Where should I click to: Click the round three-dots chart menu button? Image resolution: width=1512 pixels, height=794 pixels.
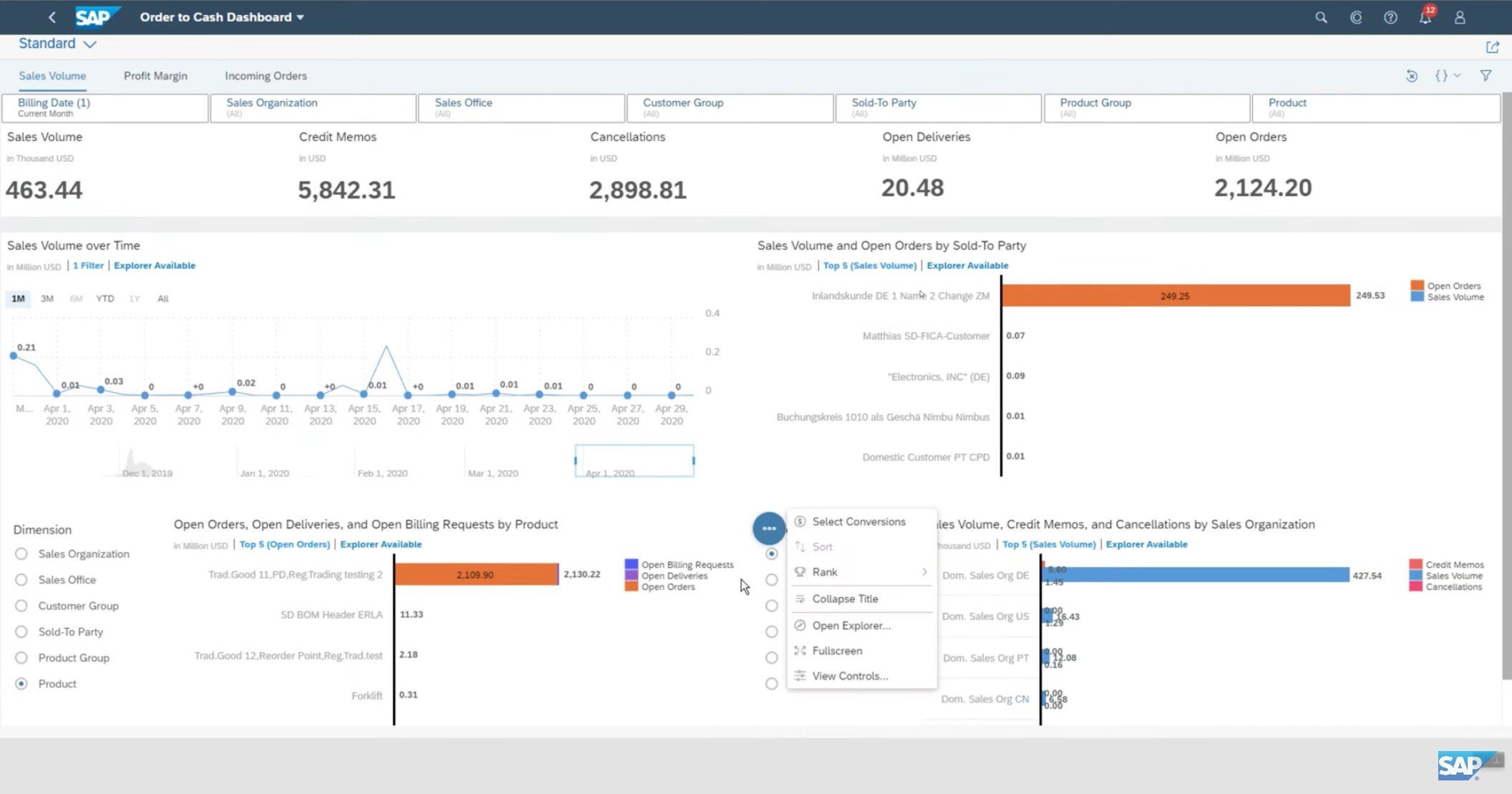pyautogui.click(x=769, y=528)
